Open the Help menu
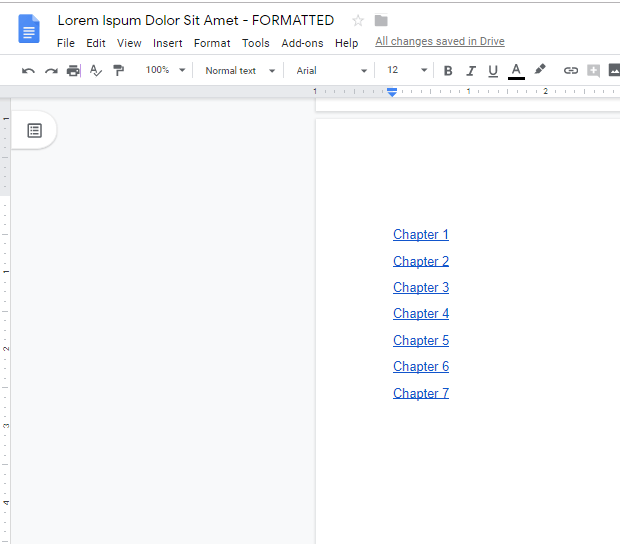The height and width of the screenshot is (544, 620). coord(346,43)
